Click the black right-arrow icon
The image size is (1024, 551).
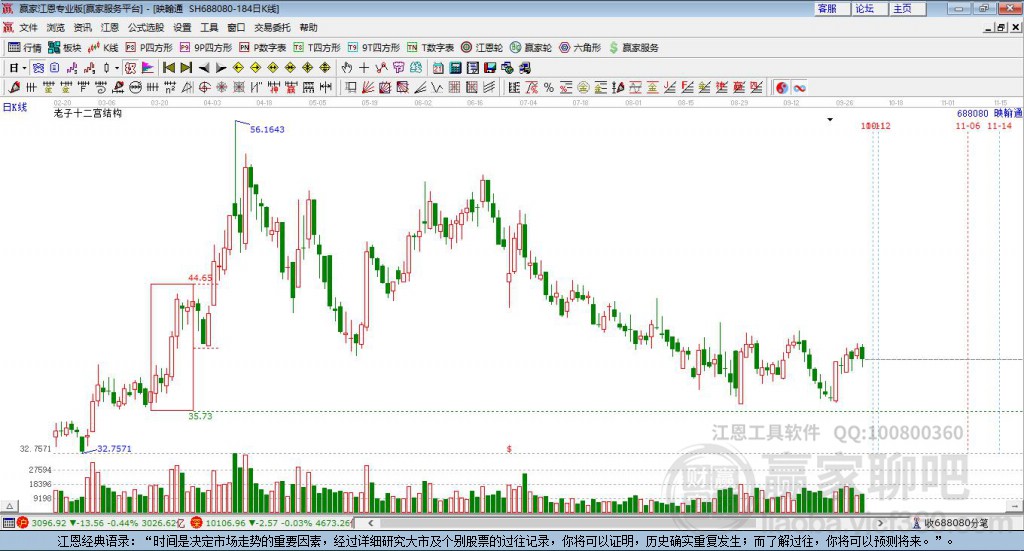pos(221,68)
